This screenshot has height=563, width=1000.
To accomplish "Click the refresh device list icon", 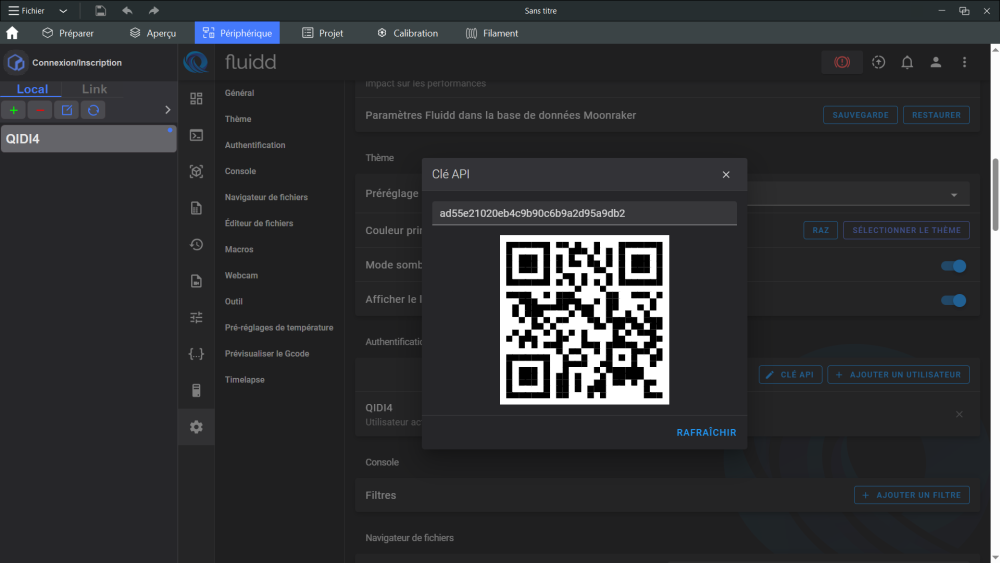I will (93, 110).
